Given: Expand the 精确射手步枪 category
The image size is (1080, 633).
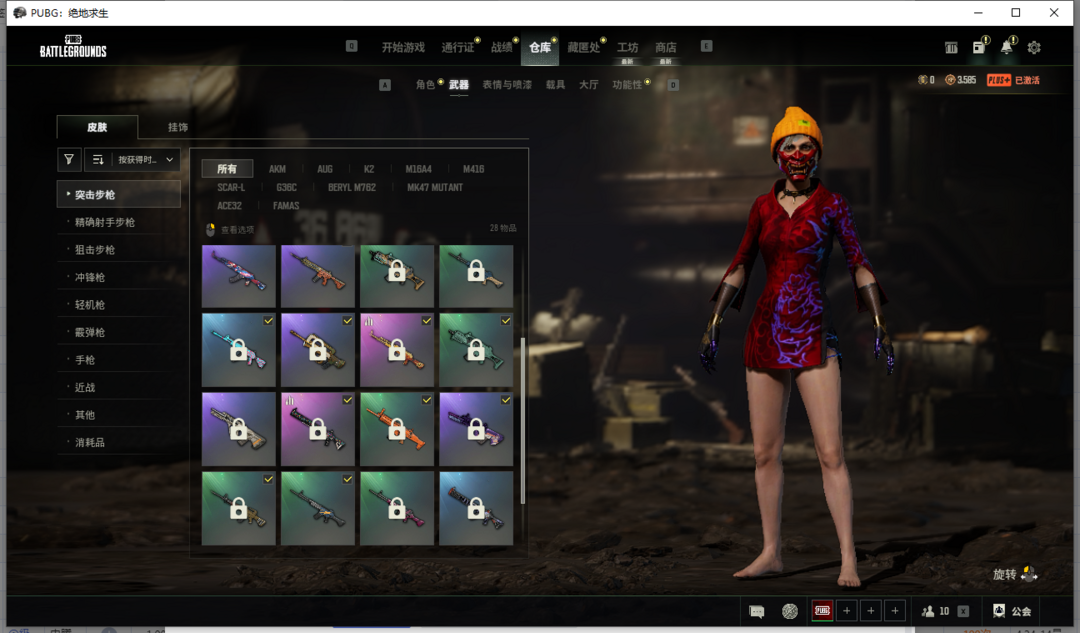Looking at the screenshot, I should [x=118, y=222].
